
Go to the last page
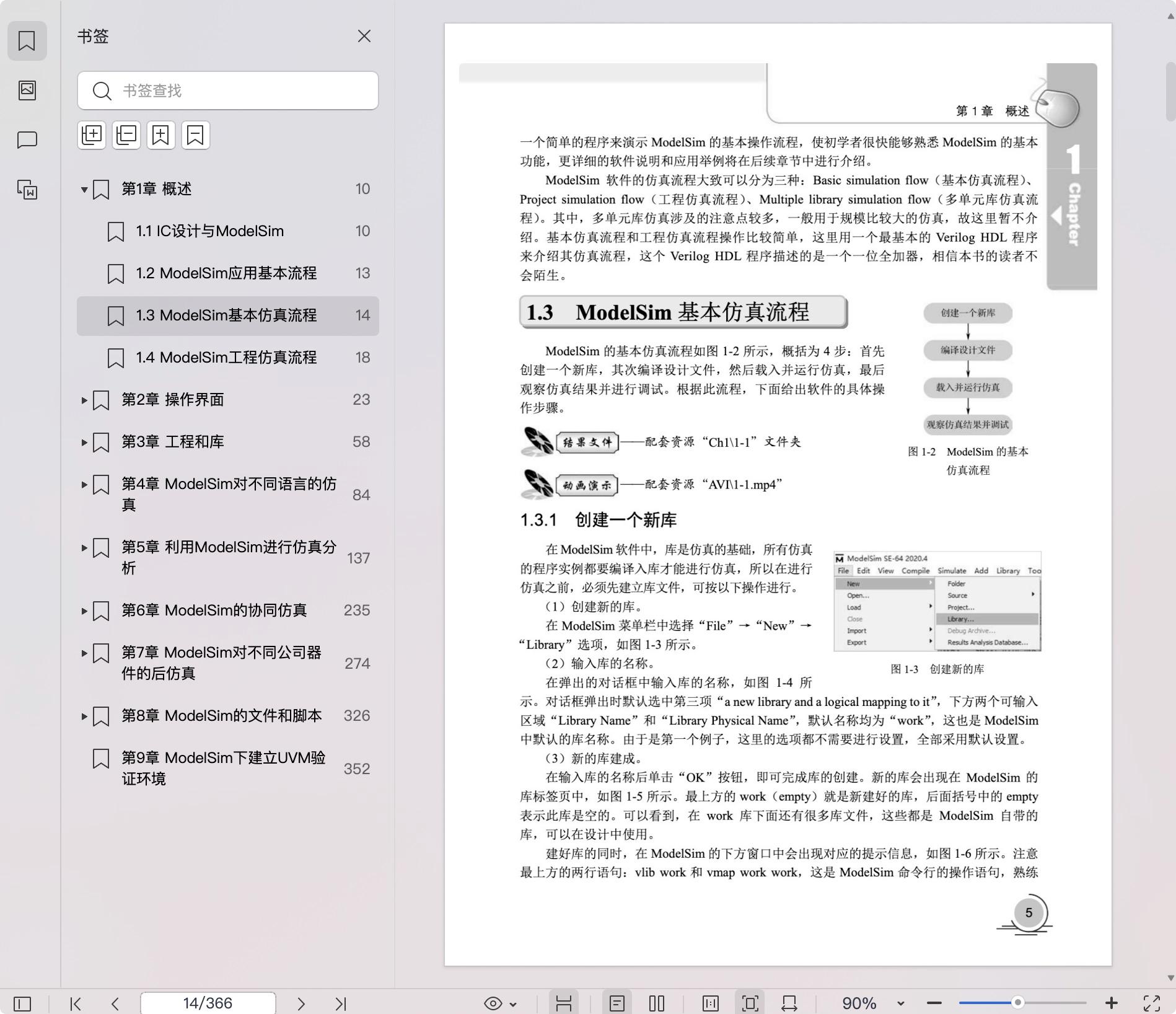pos(340,1003)
